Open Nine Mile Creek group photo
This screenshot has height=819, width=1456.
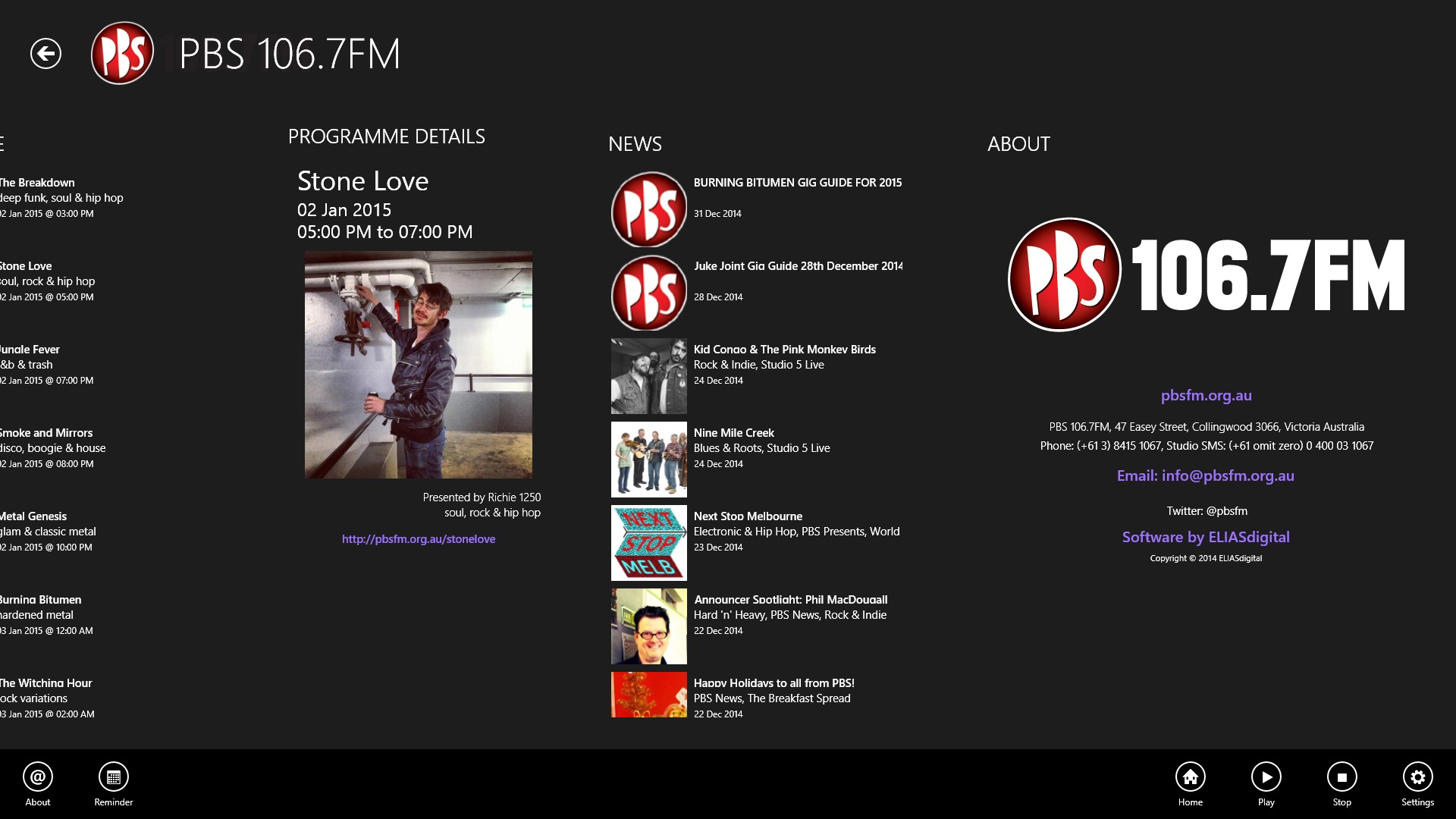pos(649,460)
